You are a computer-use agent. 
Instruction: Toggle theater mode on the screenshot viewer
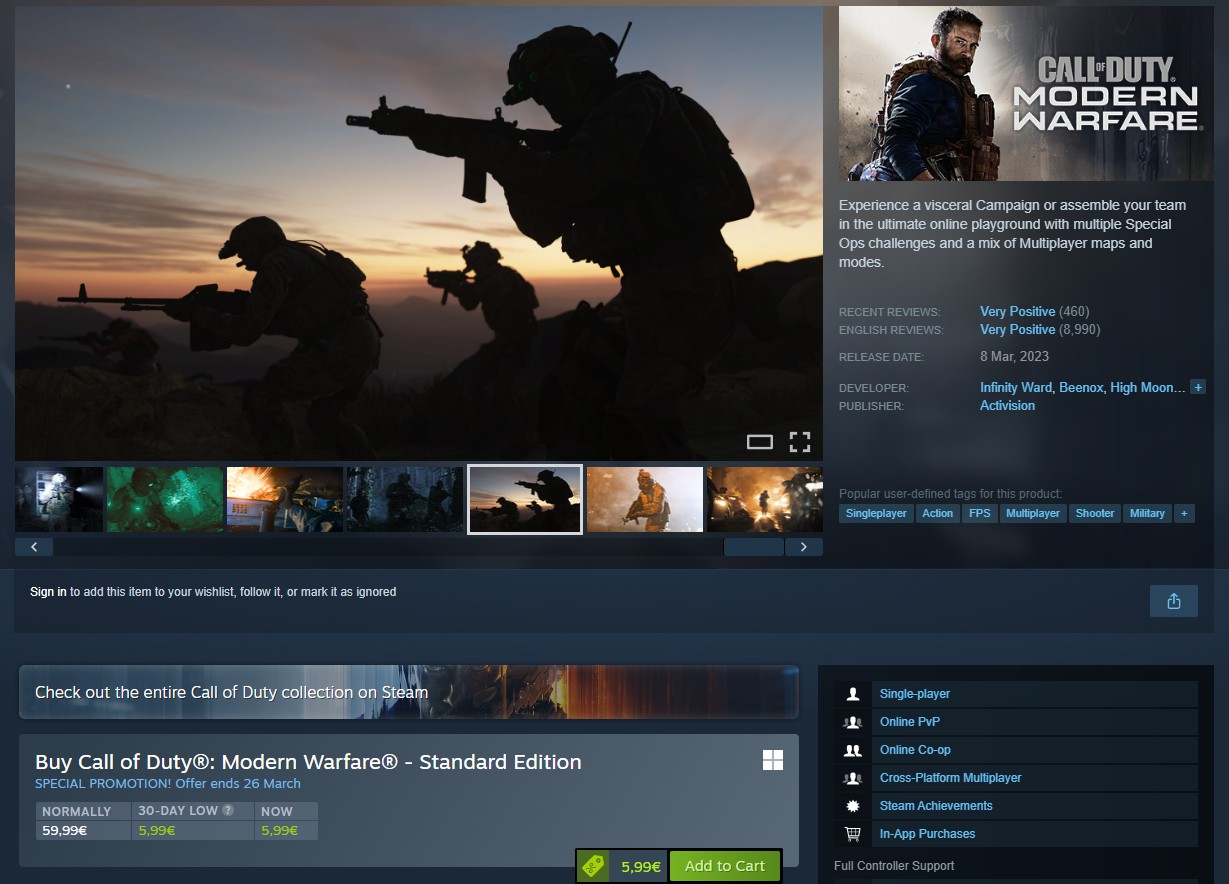coord(760,442)
